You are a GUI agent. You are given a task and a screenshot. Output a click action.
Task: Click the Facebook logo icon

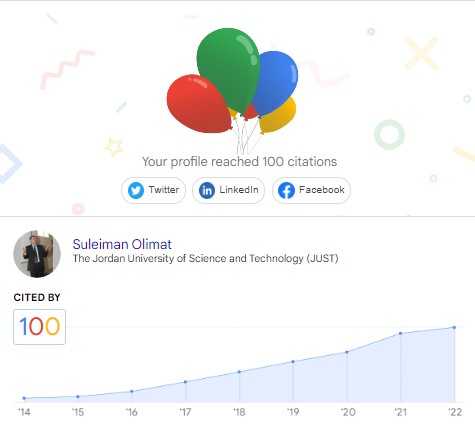click(286, 190)
